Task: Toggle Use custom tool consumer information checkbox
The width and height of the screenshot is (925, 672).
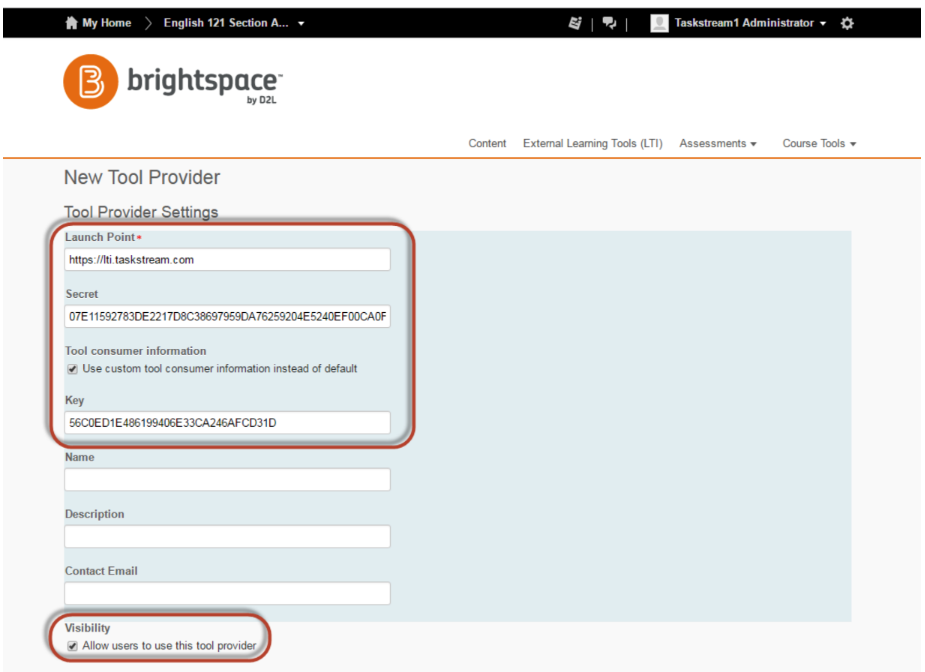Action: click(73, 369)
